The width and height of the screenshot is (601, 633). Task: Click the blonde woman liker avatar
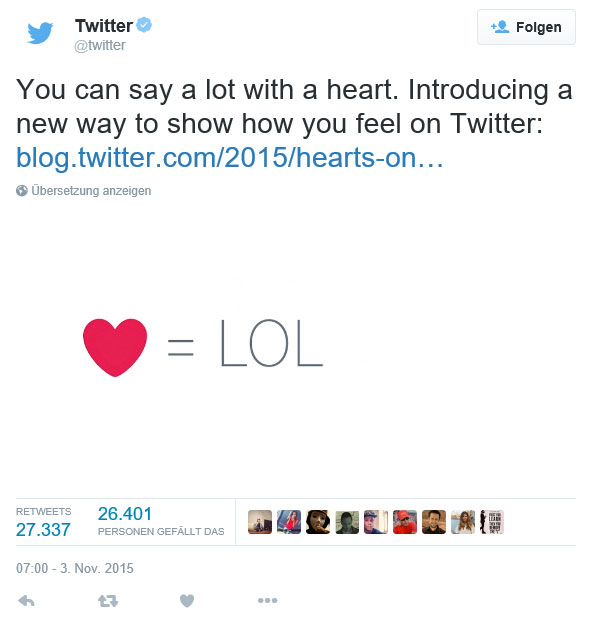click(x=463, y=522)
